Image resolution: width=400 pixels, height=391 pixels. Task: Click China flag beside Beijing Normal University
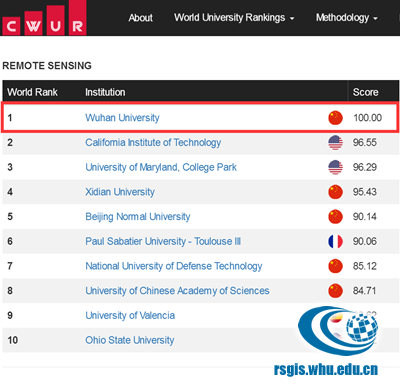pyautogui.click(x=335, y=217)
